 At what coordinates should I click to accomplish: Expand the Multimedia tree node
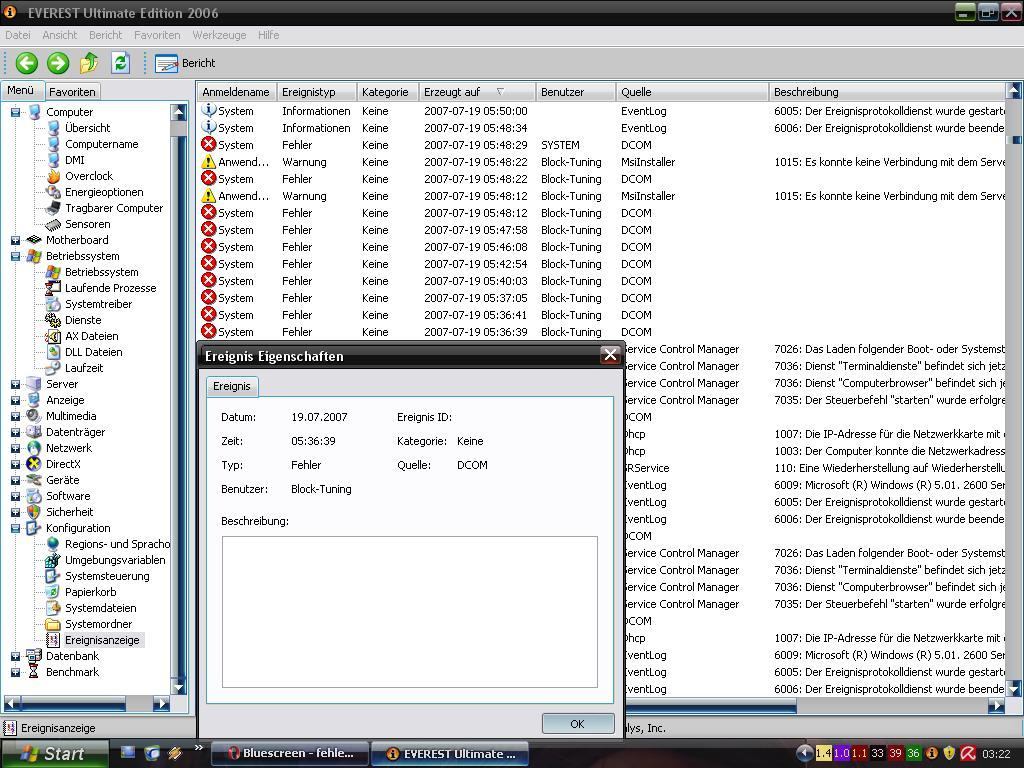(15, 417)
